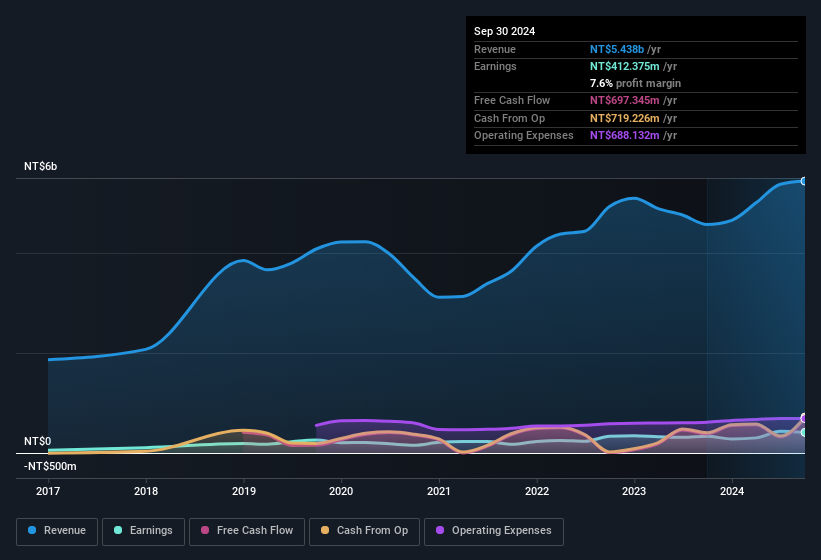Click the NT$719.226m cash from op value
Image resolution: width=821 pixels, height=560 pixels.
click(625, 118)
